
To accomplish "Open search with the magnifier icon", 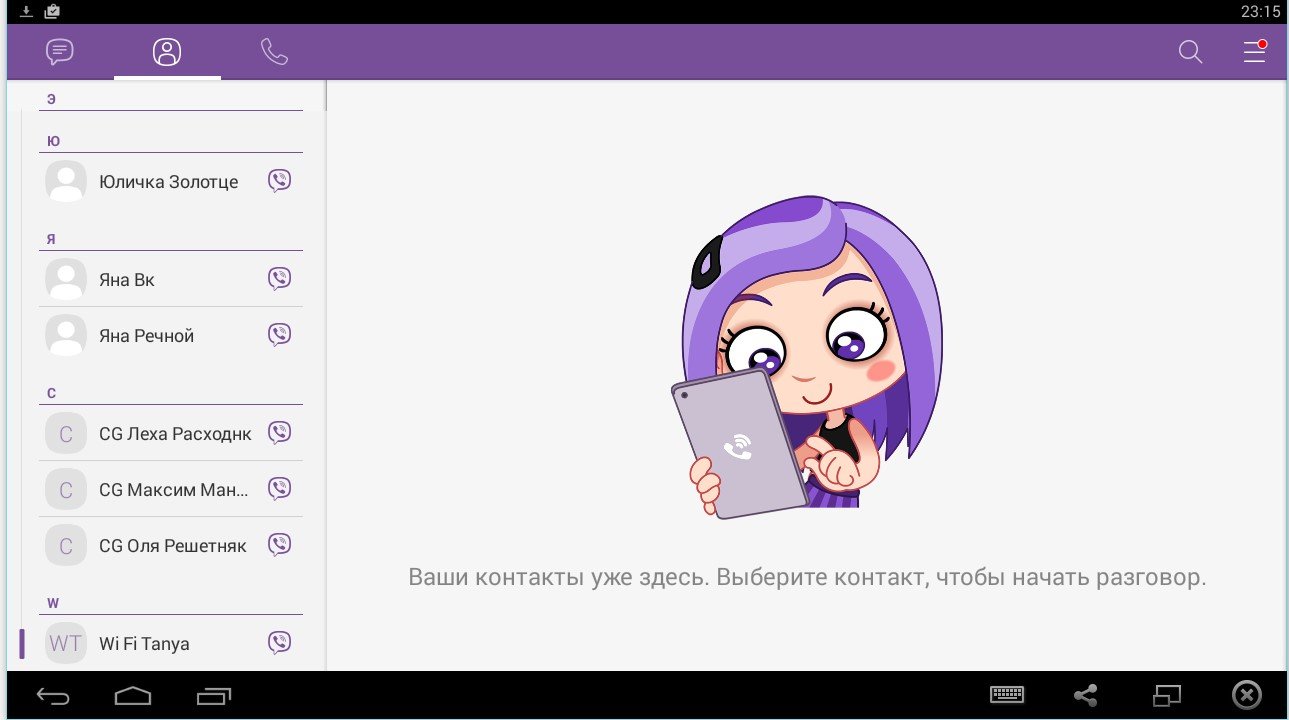I will (1190, 52).
